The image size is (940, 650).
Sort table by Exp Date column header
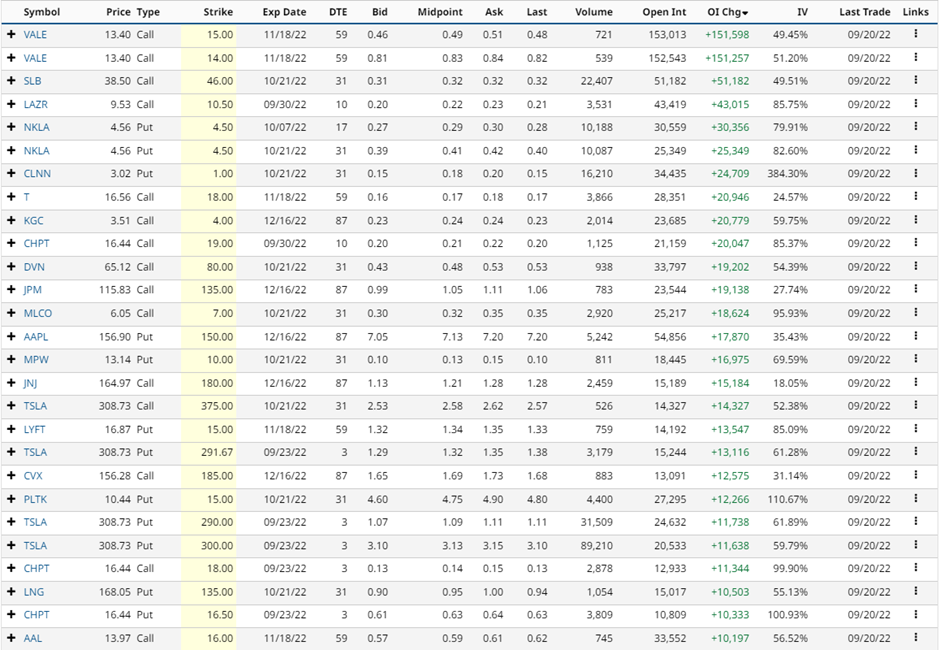pyautogui.click(x=284, y=12)
